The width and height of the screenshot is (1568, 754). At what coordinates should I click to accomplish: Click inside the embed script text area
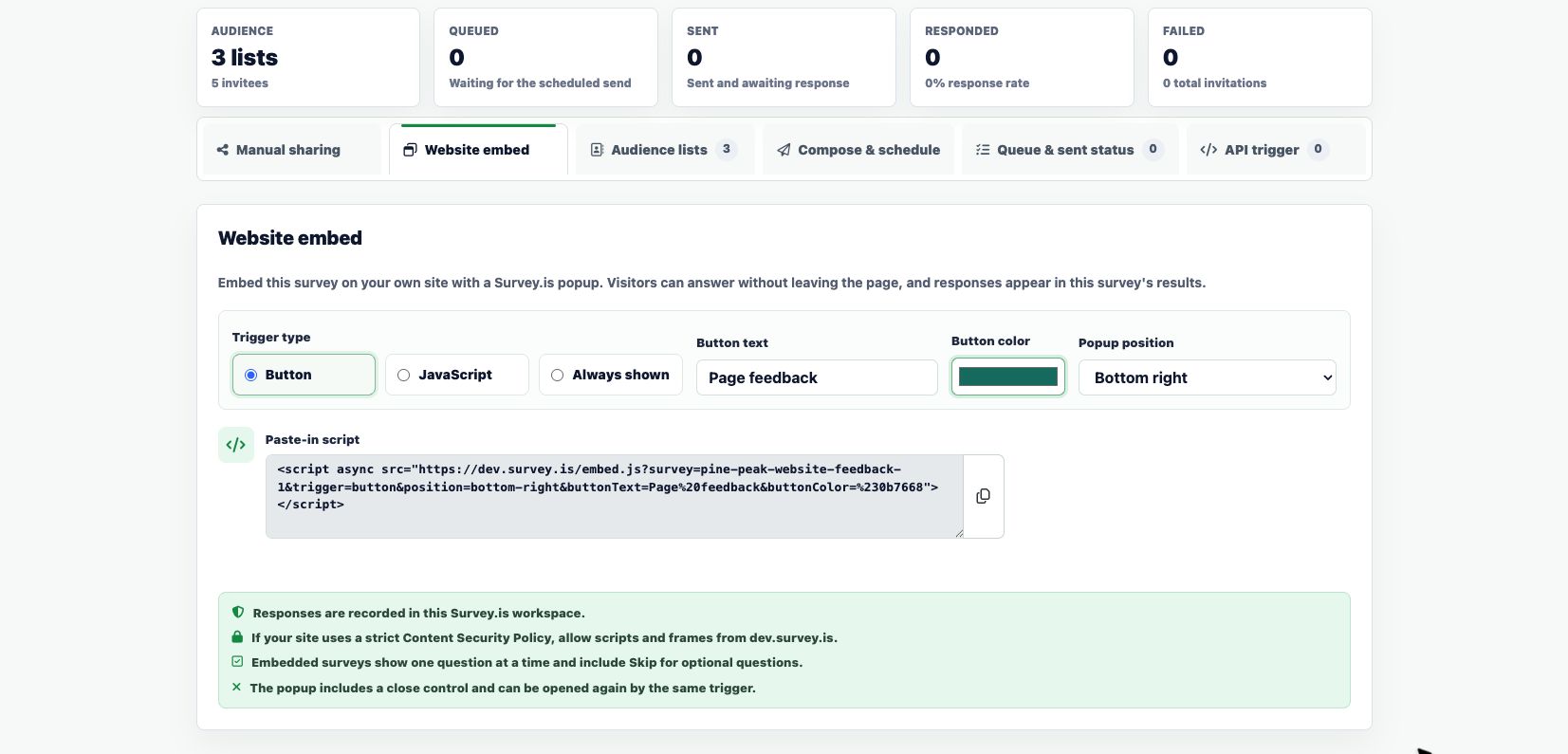615,496
